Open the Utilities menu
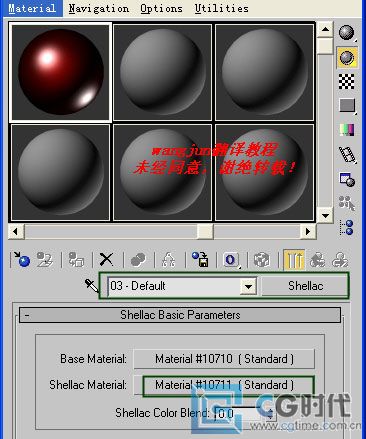Screen dimensions: 366x439 (222, 8)
